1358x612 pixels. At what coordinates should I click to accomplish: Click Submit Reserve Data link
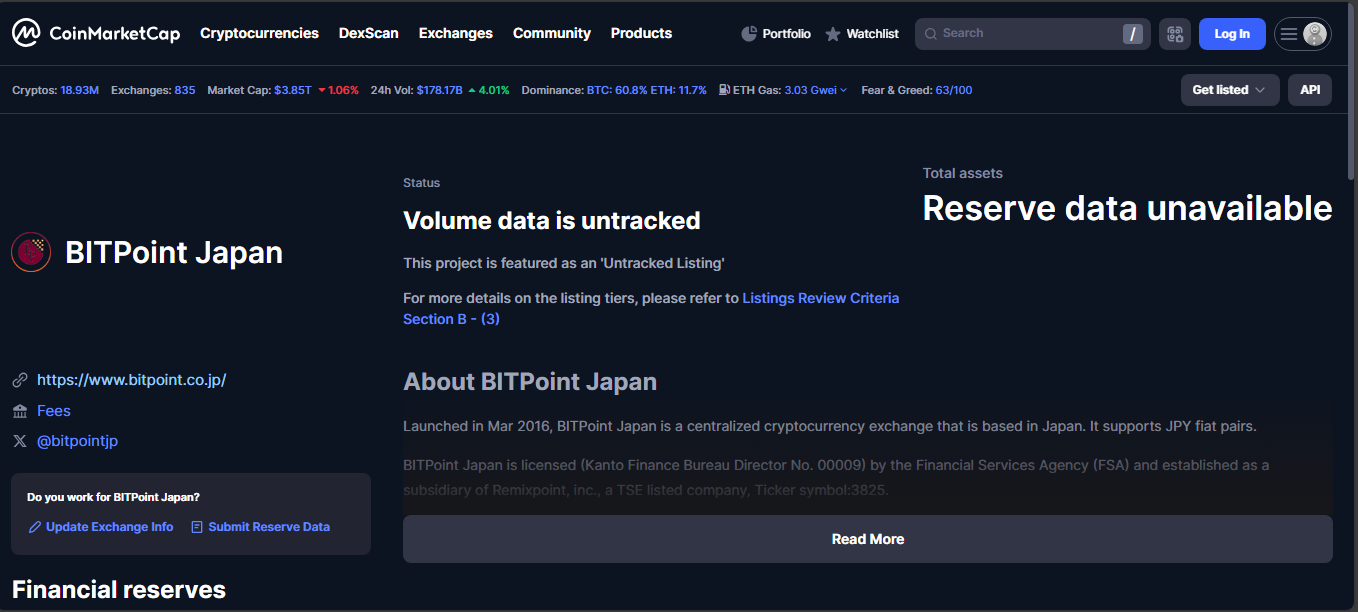[x=268, y=527]
